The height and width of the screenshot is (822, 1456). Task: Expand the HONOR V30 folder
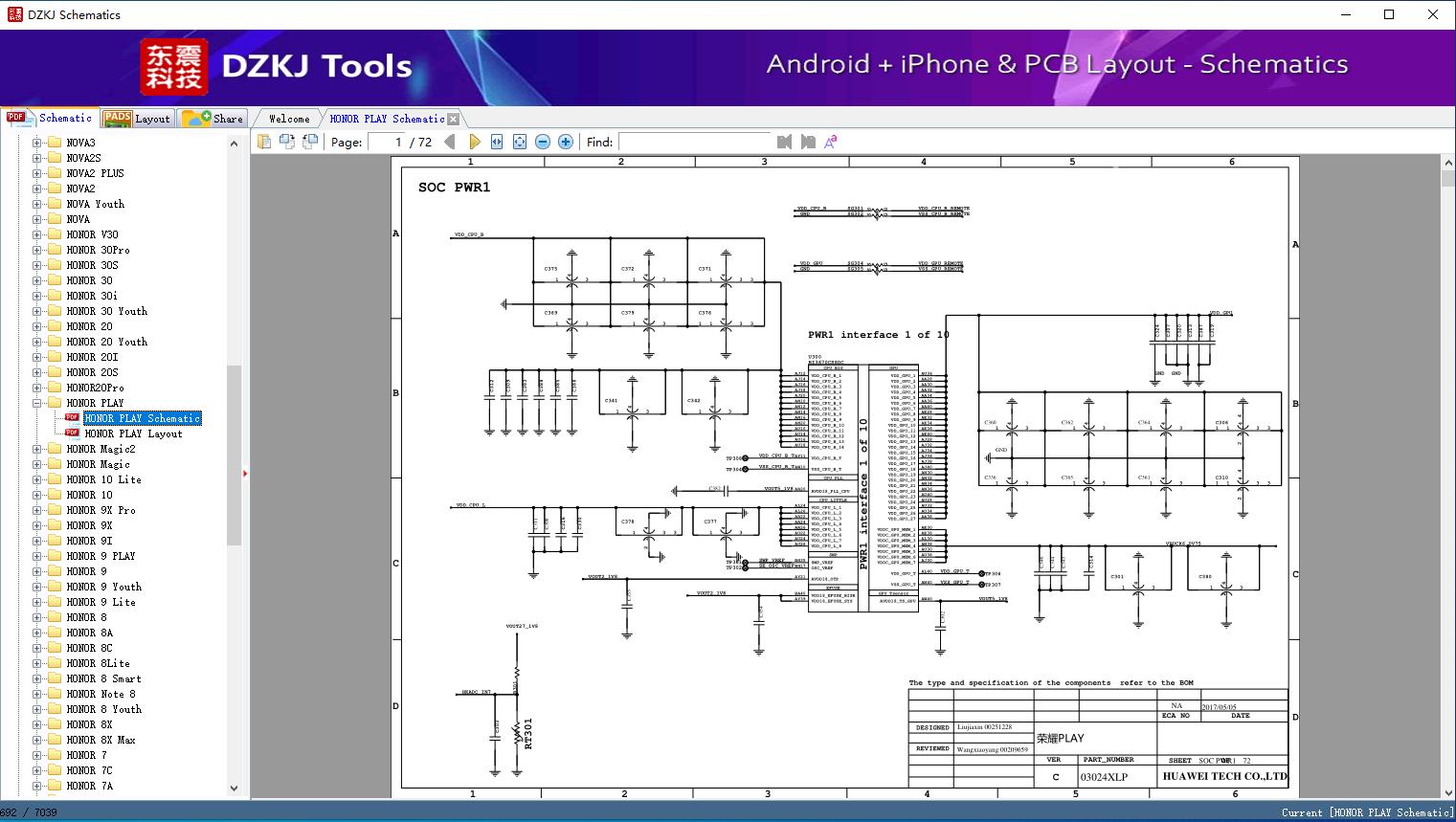tap(37, 234)
